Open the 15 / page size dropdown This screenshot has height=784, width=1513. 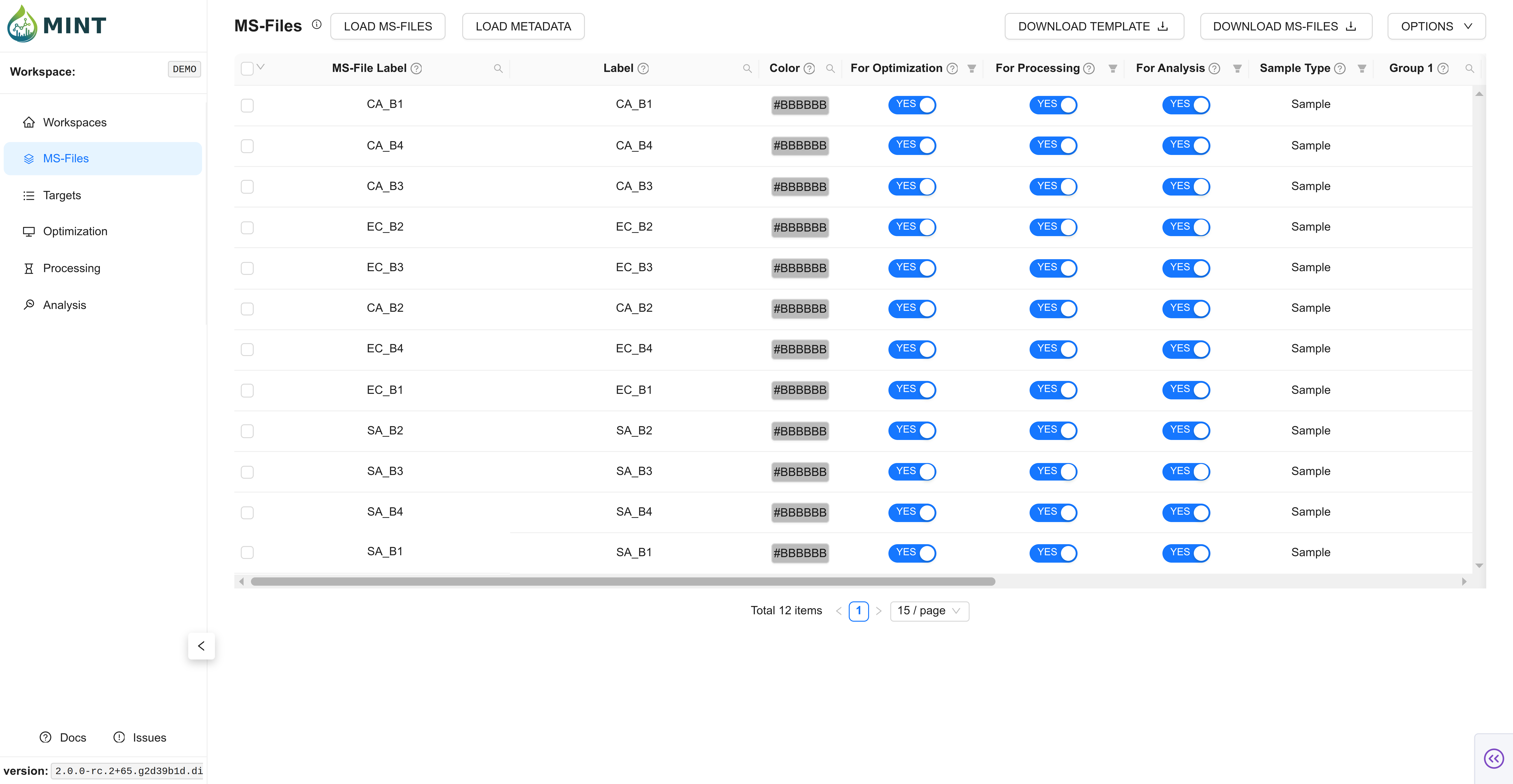(x=929, y=611)
